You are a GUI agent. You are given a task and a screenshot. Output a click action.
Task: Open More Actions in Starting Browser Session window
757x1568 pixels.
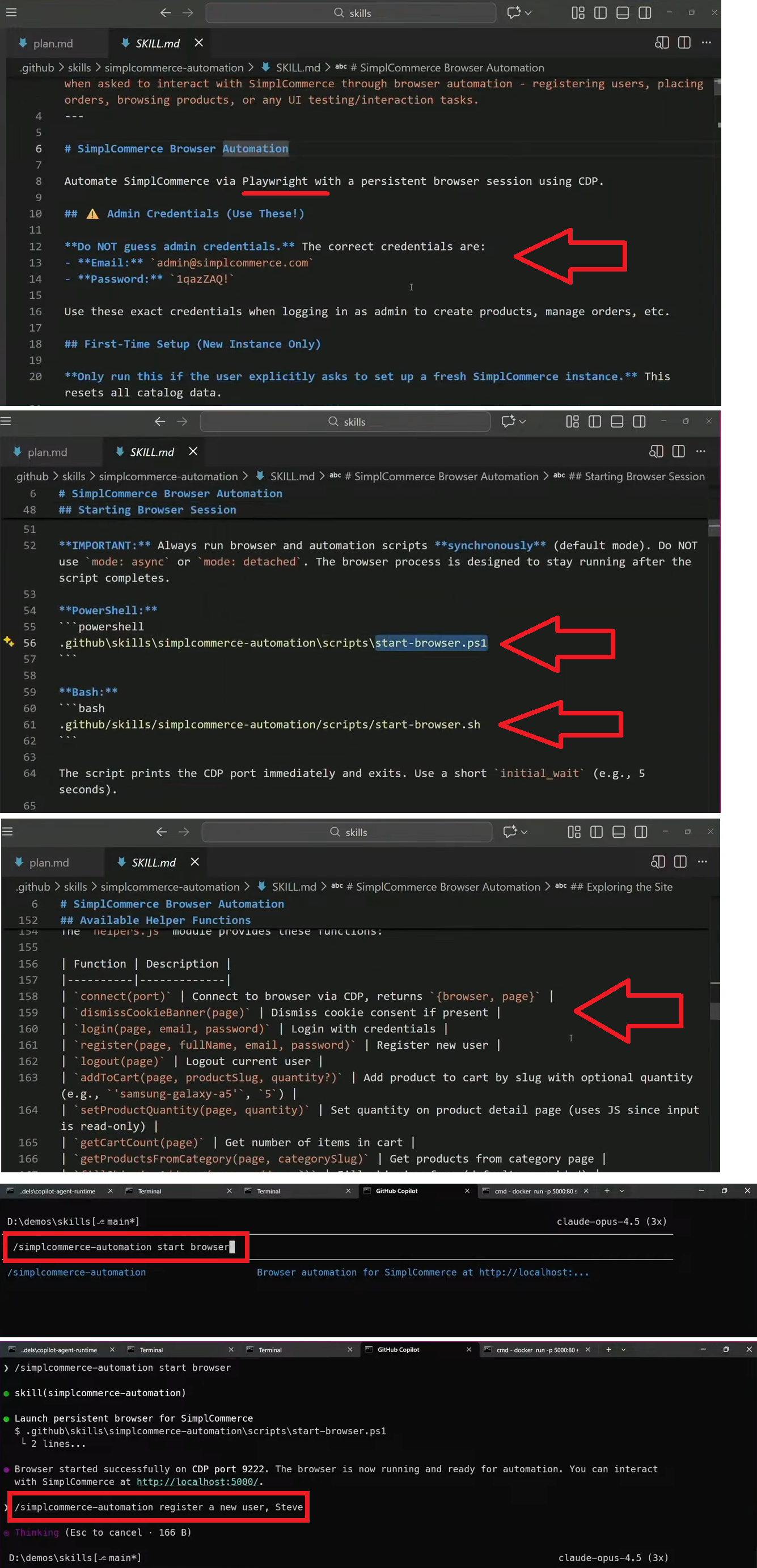701,451
